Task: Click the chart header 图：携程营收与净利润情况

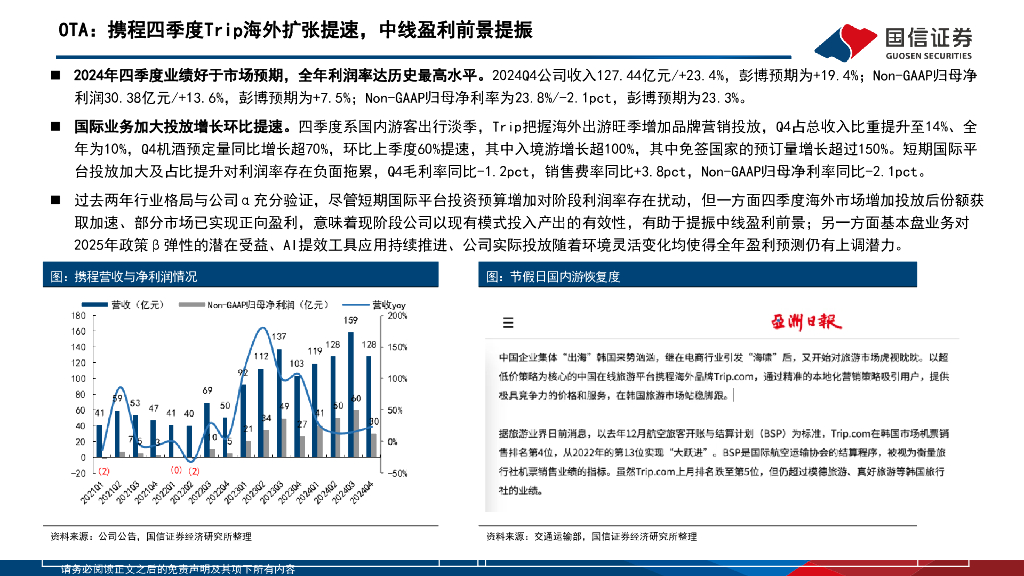Action: pyautogui.click(x=240, y=276)
